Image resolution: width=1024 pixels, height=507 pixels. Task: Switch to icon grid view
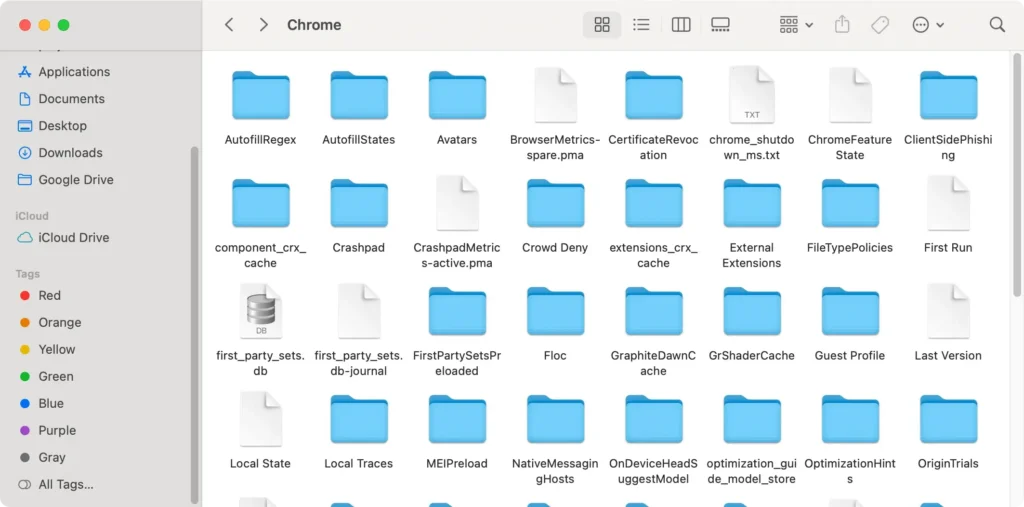[x=602, y=25]
